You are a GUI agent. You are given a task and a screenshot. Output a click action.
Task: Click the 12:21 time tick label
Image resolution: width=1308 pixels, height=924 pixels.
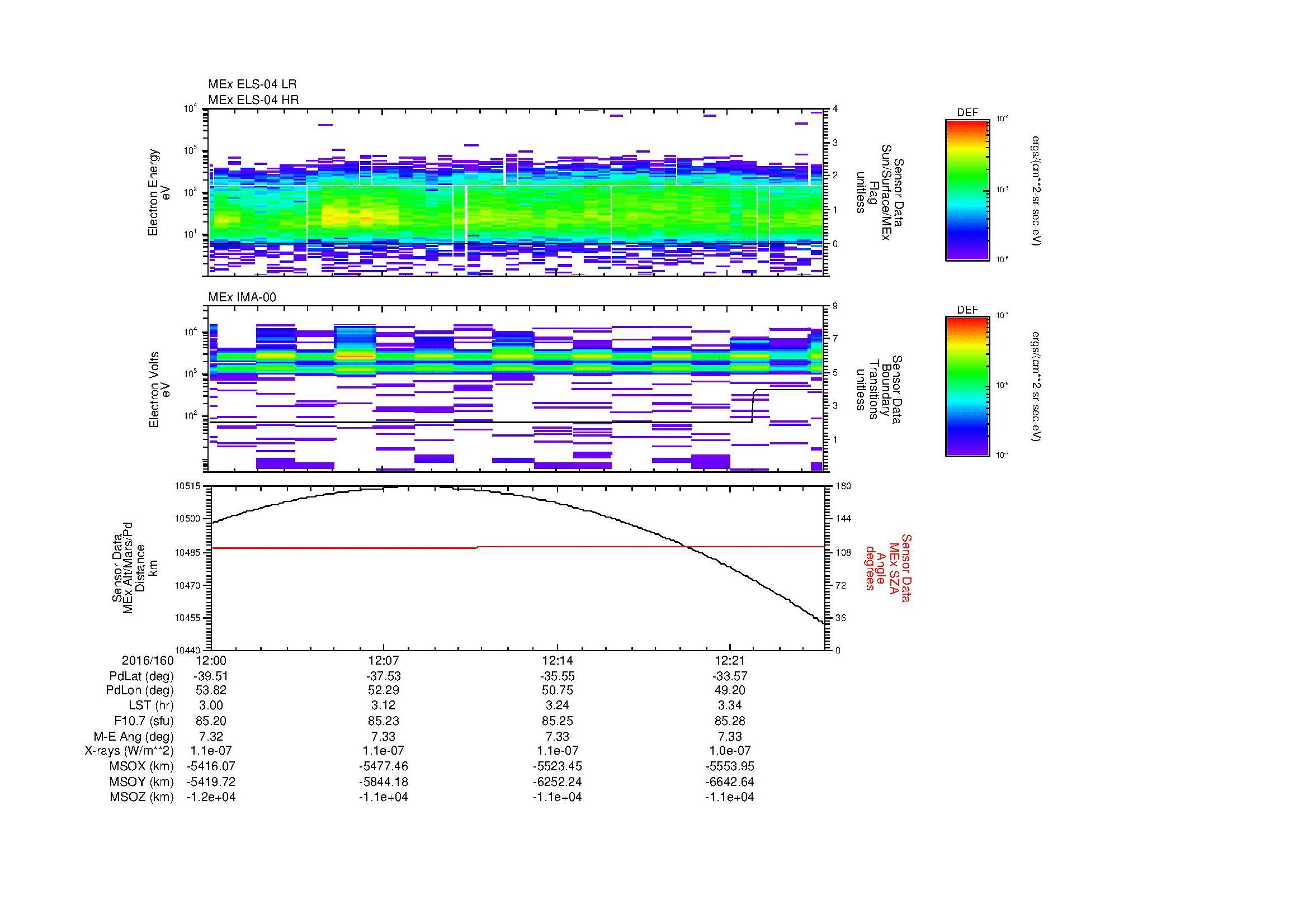point(730,661)
